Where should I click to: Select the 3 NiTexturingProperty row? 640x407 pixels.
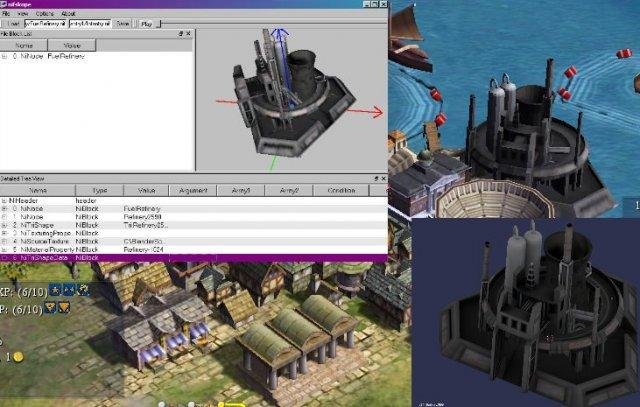193,233
